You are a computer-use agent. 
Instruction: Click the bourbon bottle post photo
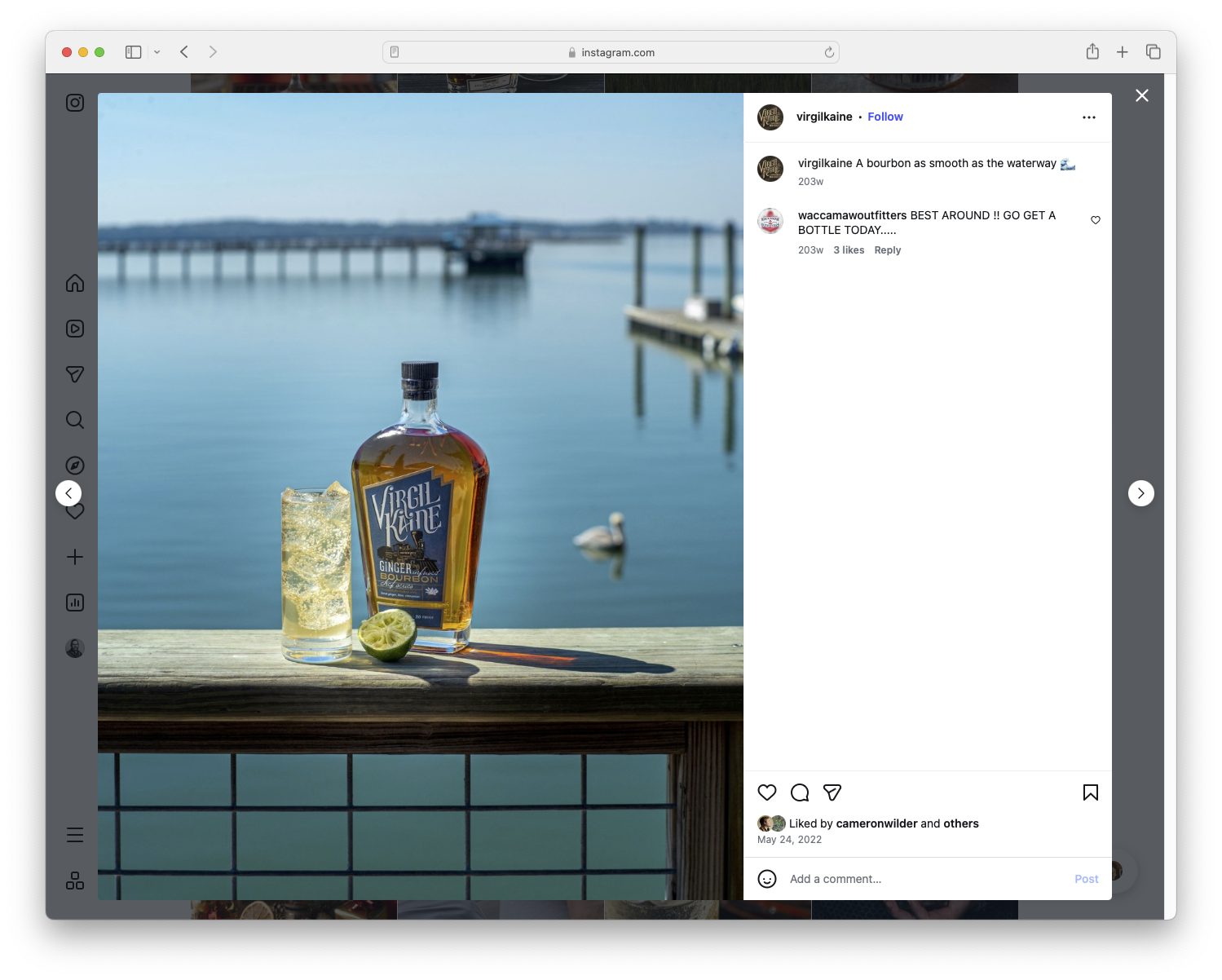(x=421, y=497)
